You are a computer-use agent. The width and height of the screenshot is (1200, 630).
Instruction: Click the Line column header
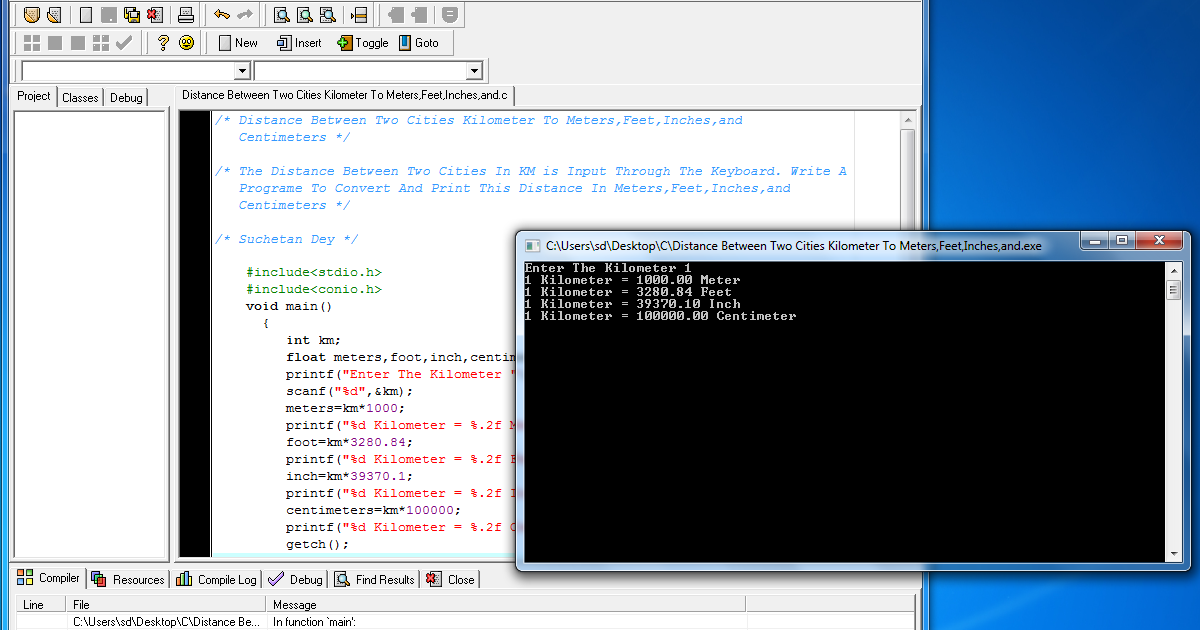[42, 604]
